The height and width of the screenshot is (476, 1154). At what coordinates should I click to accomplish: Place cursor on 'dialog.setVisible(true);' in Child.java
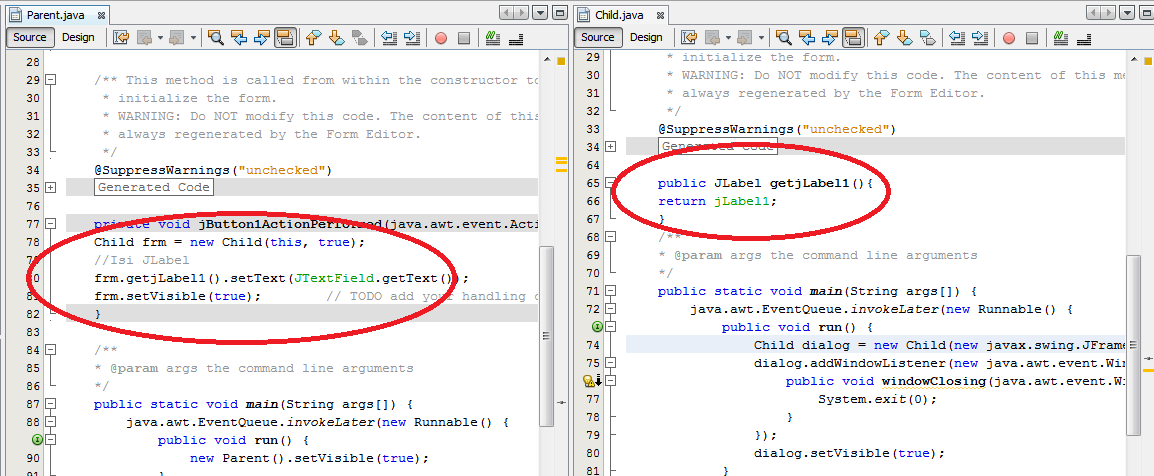coord(849,453)
